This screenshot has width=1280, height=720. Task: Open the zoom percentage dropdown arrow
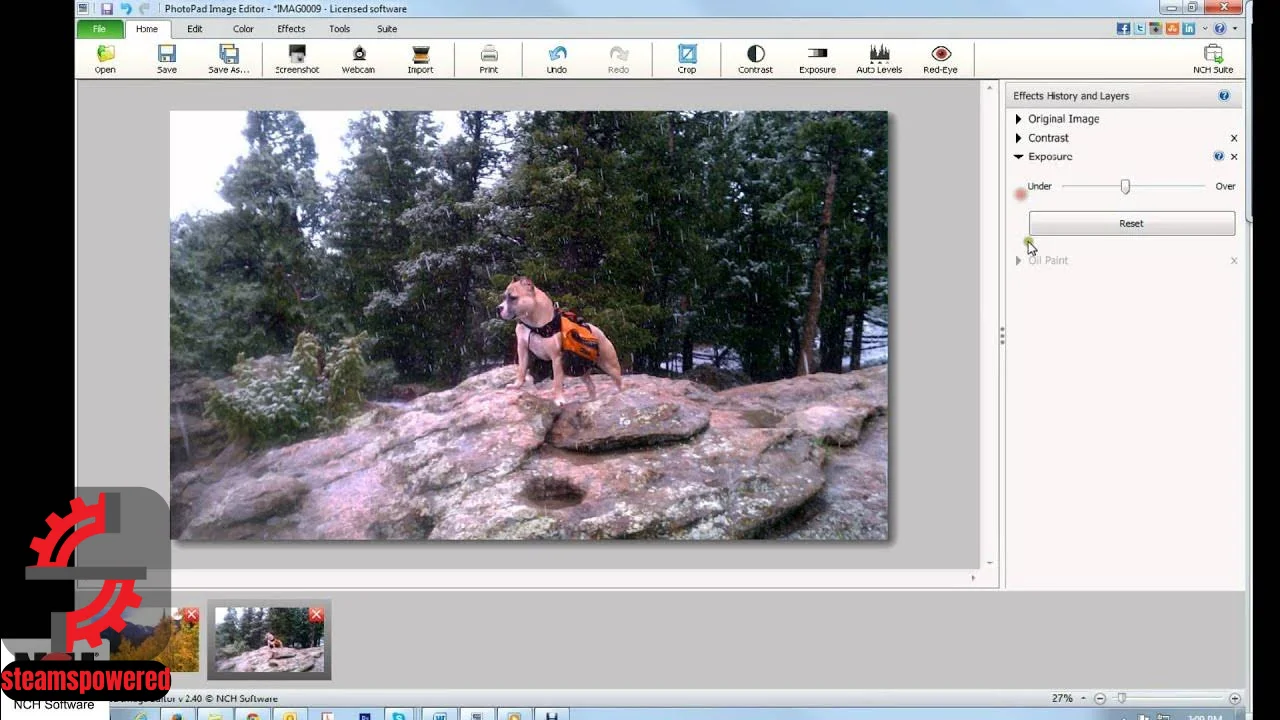click(x=1083, y=699)
